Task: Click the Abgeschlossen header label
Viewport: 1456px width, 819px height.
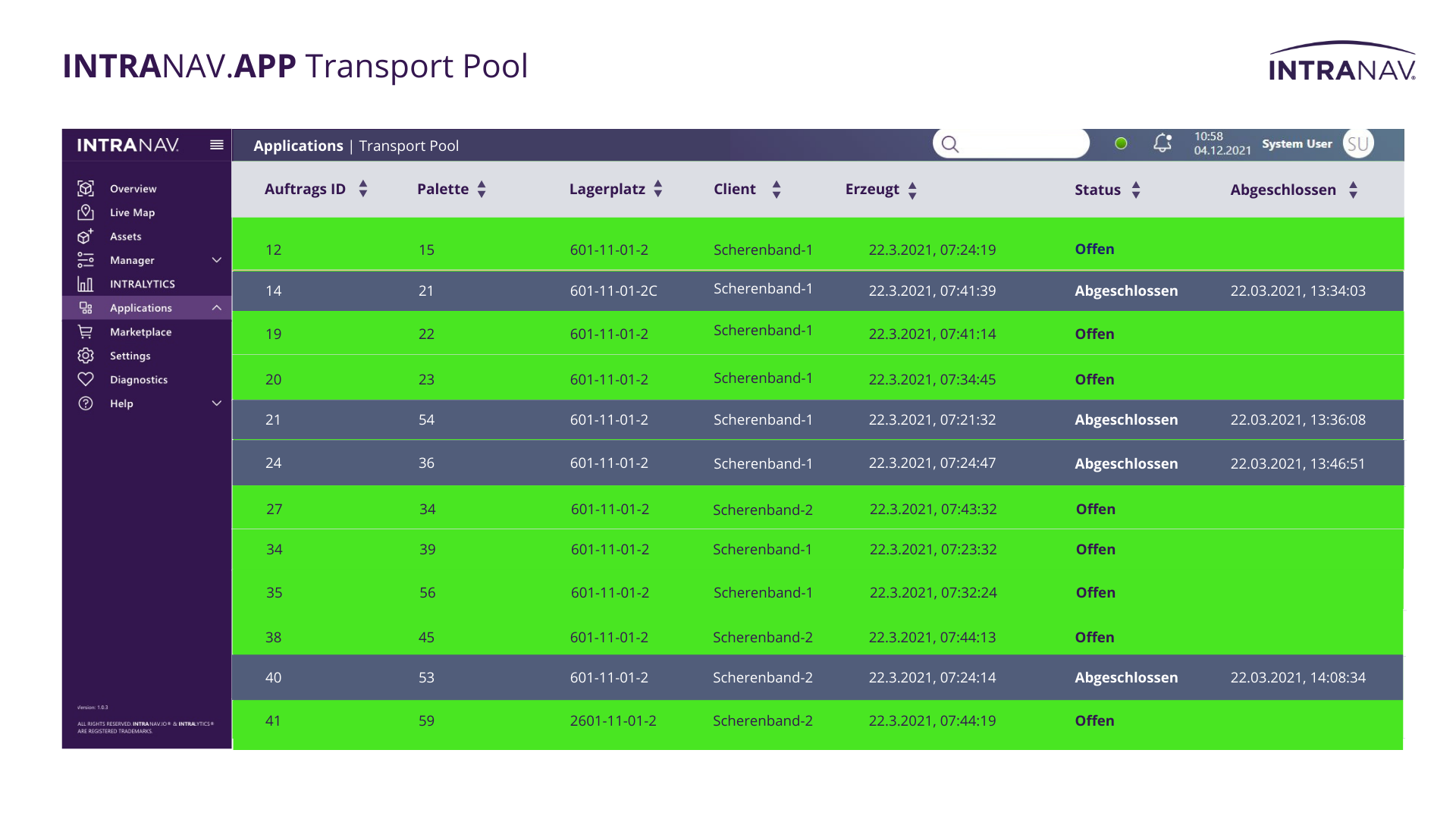Action: [x=1283, y=190]
